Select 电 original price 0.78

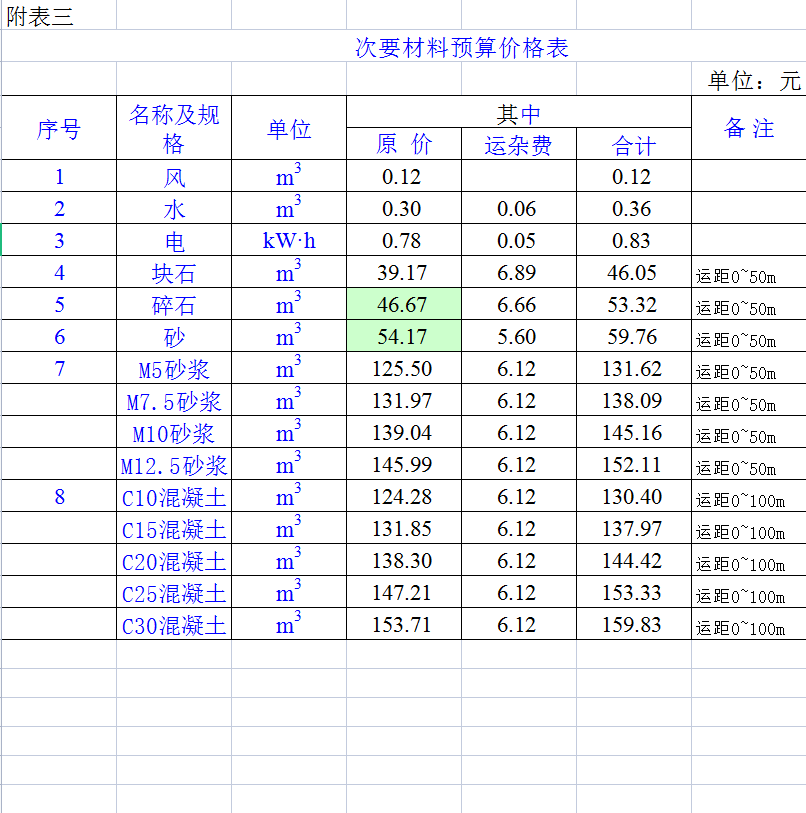click(x=404, y=240)
